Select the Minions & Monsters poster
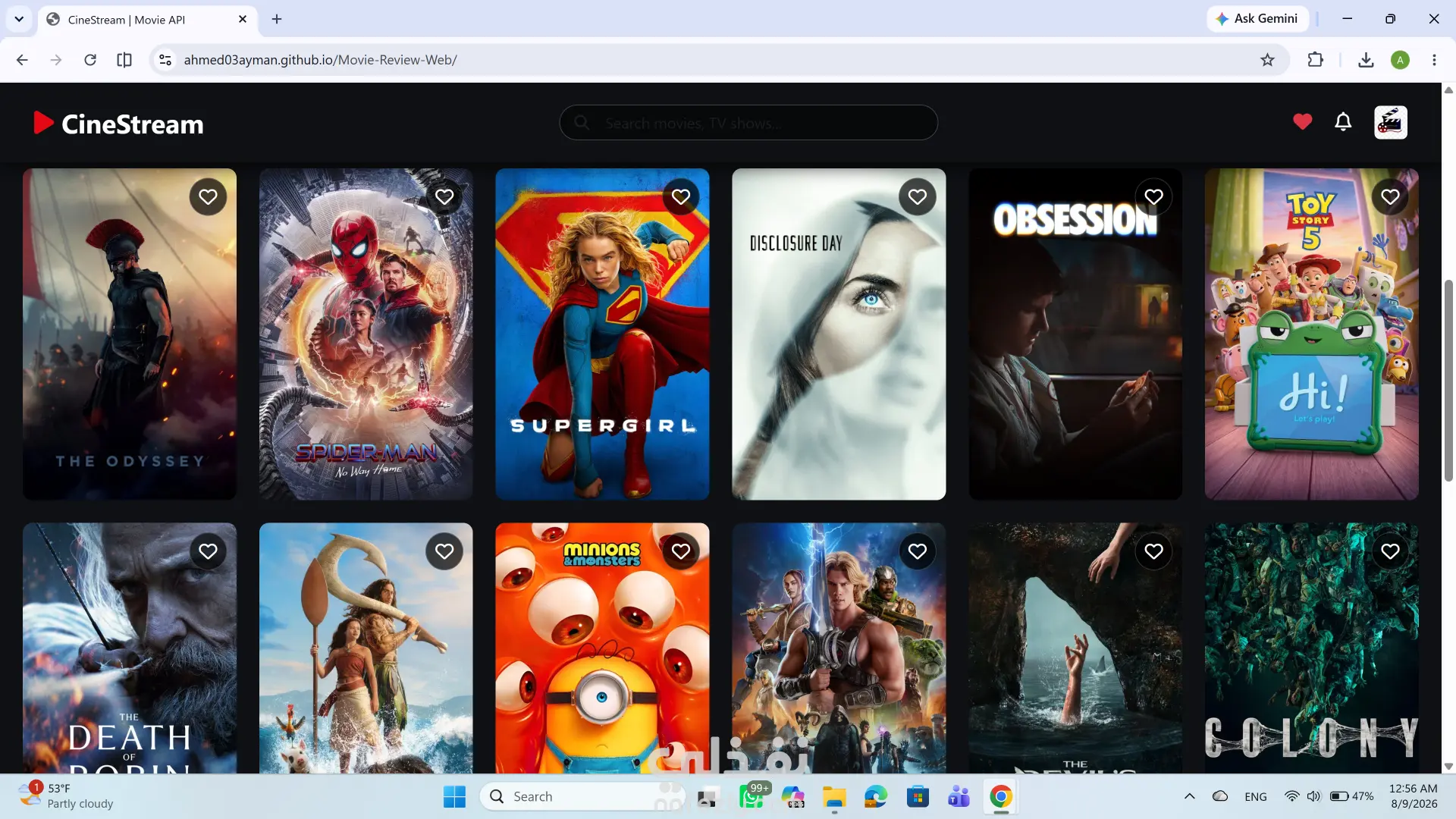1456x819 pixels. point(602,648)
